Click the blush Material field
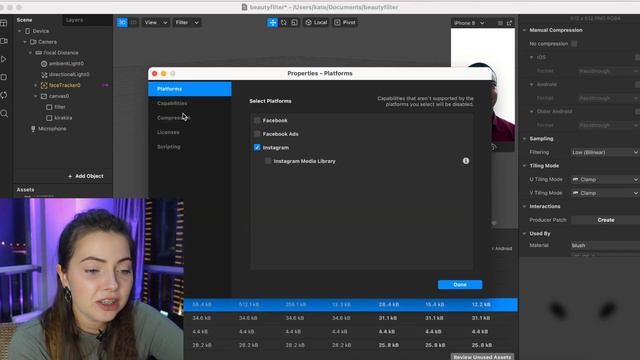 (605, 245)
